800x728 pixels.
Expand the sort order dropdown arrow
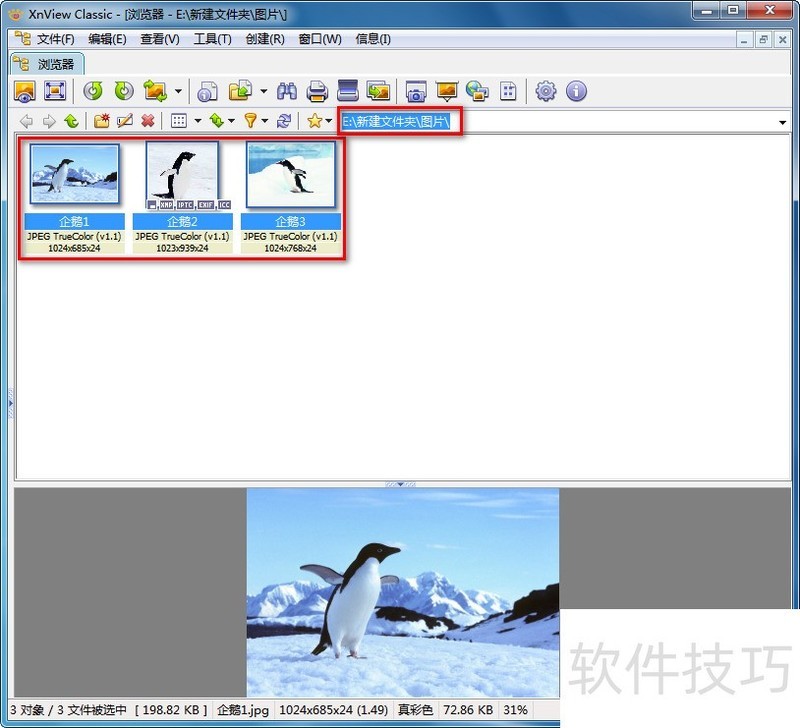coord(231,121)
